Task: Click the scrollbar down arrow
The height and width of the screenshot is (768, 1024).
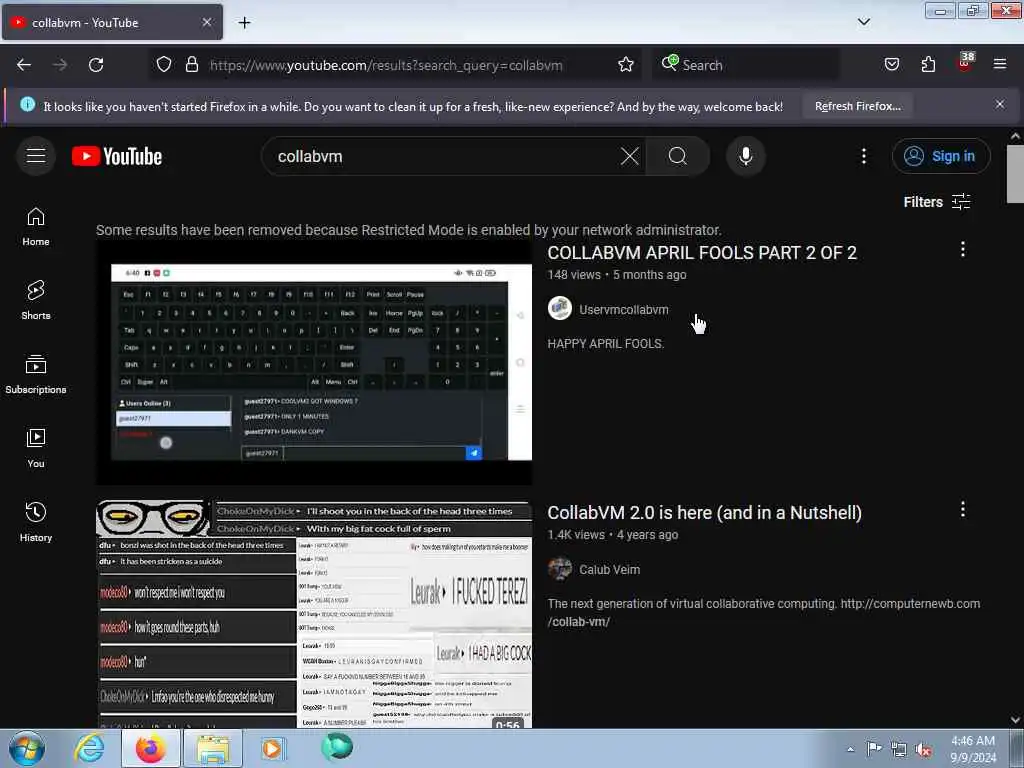Action: click(x=1015, y=720)
